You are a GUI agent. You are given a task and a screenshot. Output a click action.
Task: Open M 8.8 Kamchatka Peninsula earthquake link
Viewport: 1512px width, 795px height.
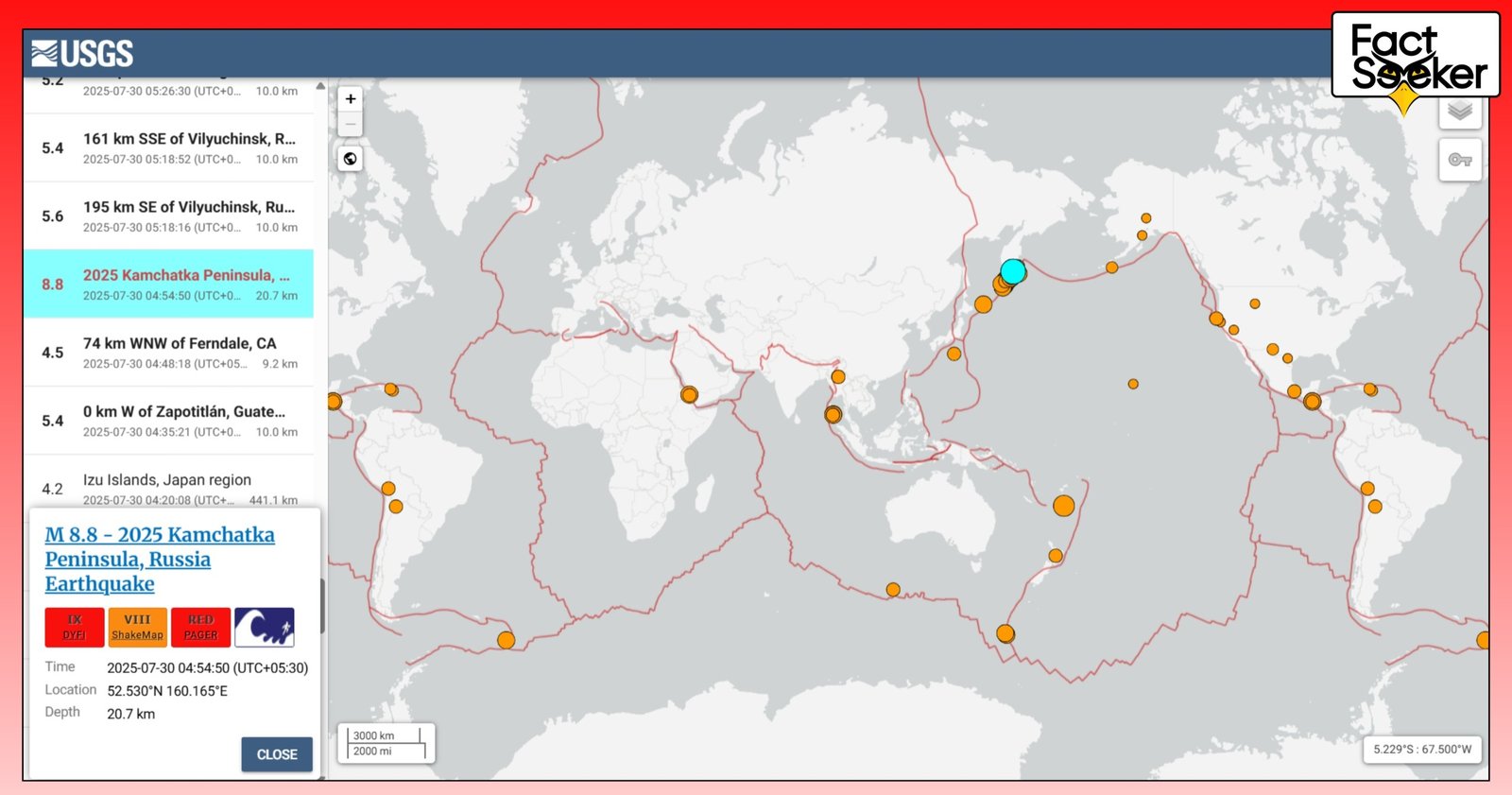click(x=160, y=560)
